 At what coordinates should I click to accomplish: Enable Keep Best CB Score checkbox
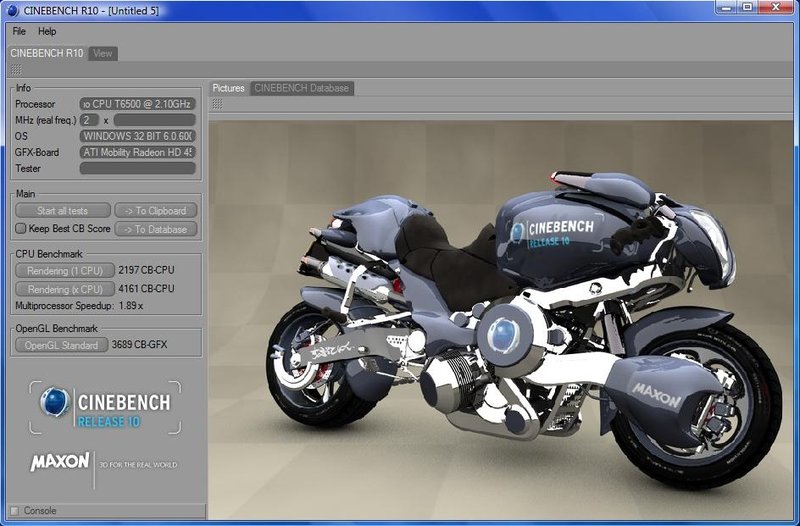[x=20, y=229]
